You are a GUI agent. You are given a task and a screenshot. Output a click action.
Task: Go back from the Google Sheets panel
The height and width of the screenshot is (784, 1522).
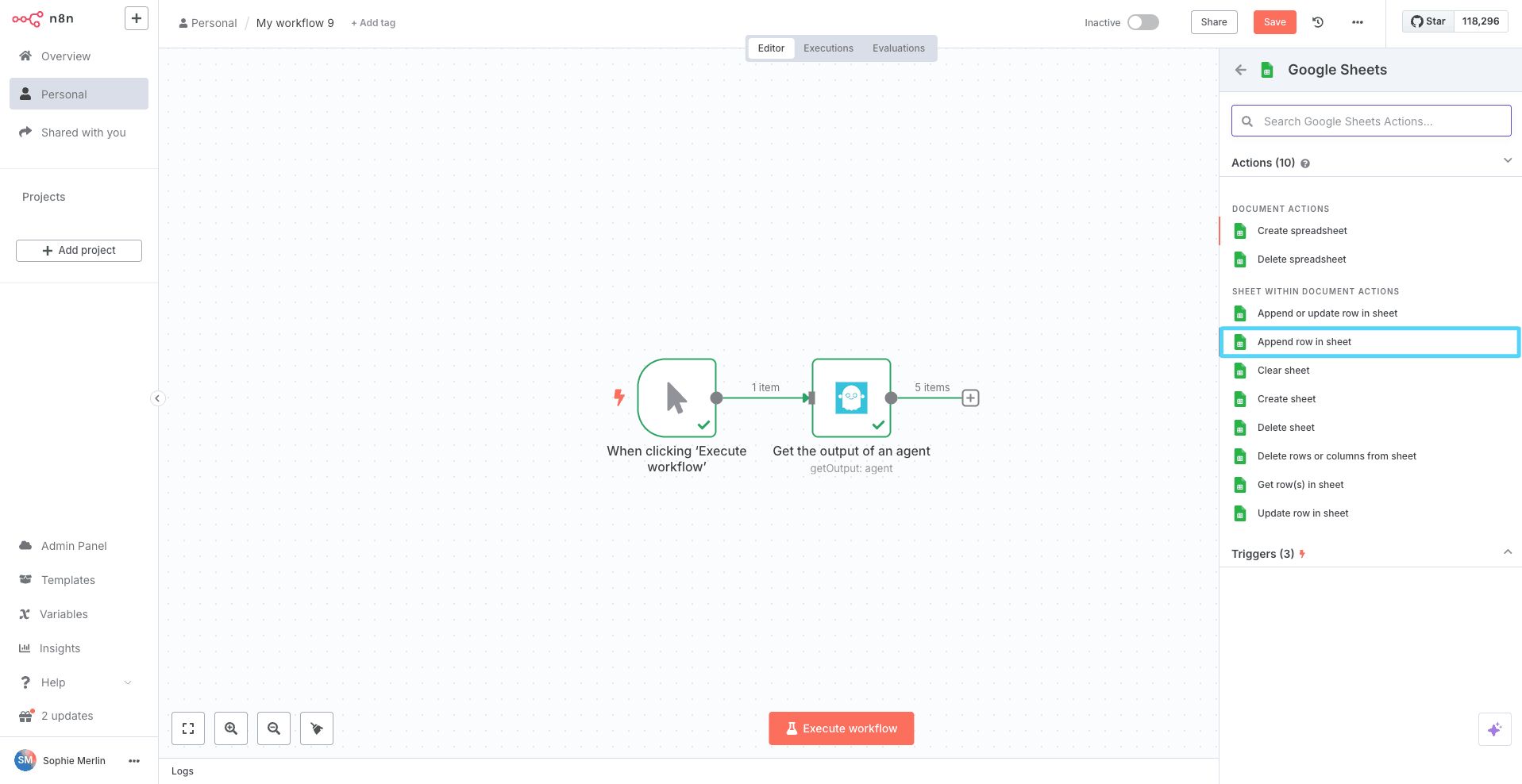(x=1241, y=70)
